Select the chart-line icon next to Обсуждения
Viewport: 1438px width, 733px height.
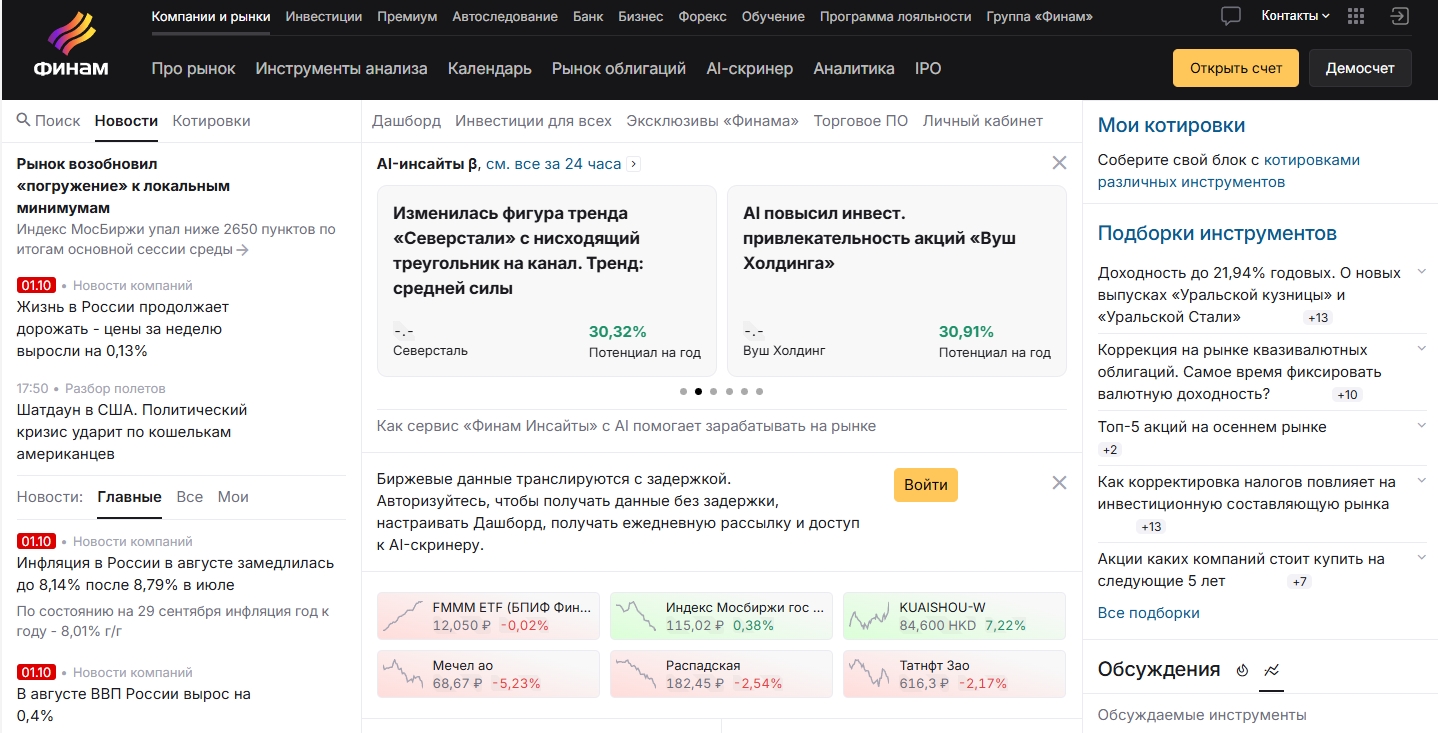(1271, 670)
